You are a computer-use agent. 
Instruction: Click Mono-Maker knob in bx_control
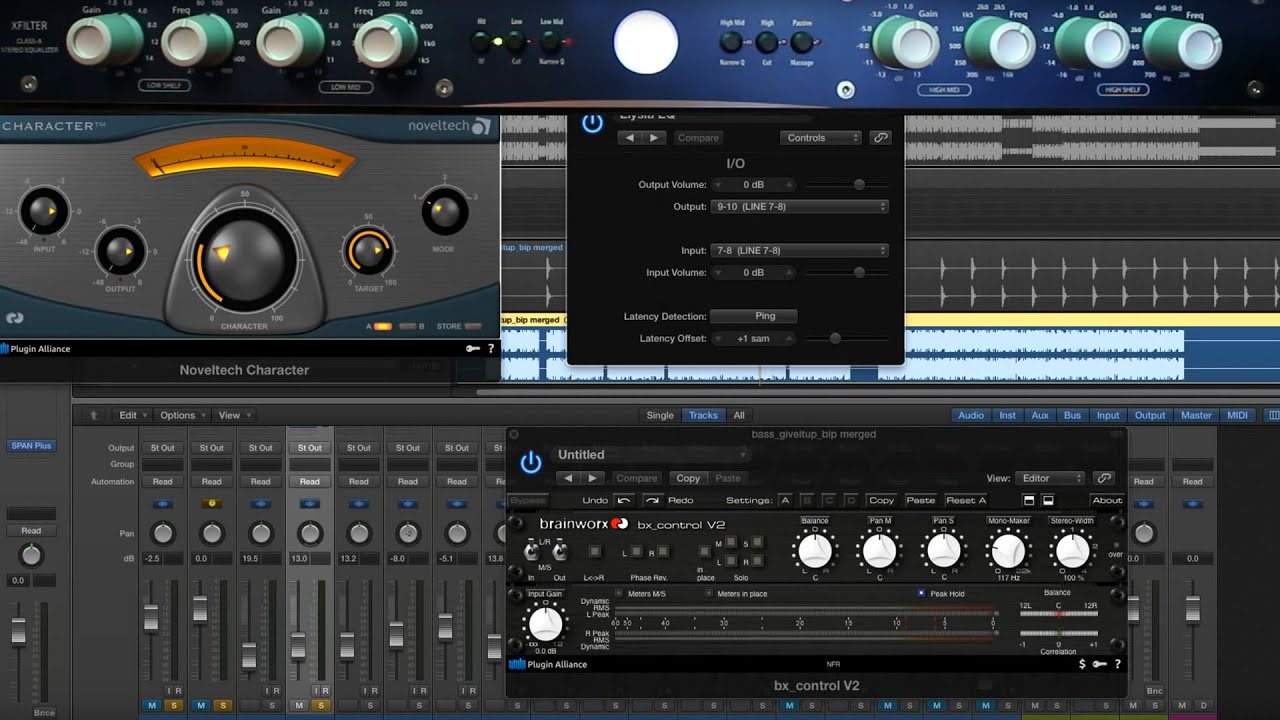tap(1008, 550)
